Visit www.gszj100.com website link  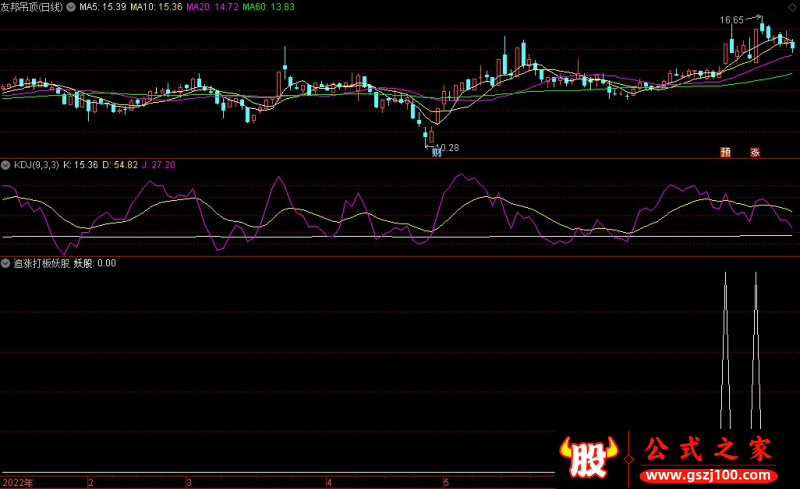click(708, 476)
